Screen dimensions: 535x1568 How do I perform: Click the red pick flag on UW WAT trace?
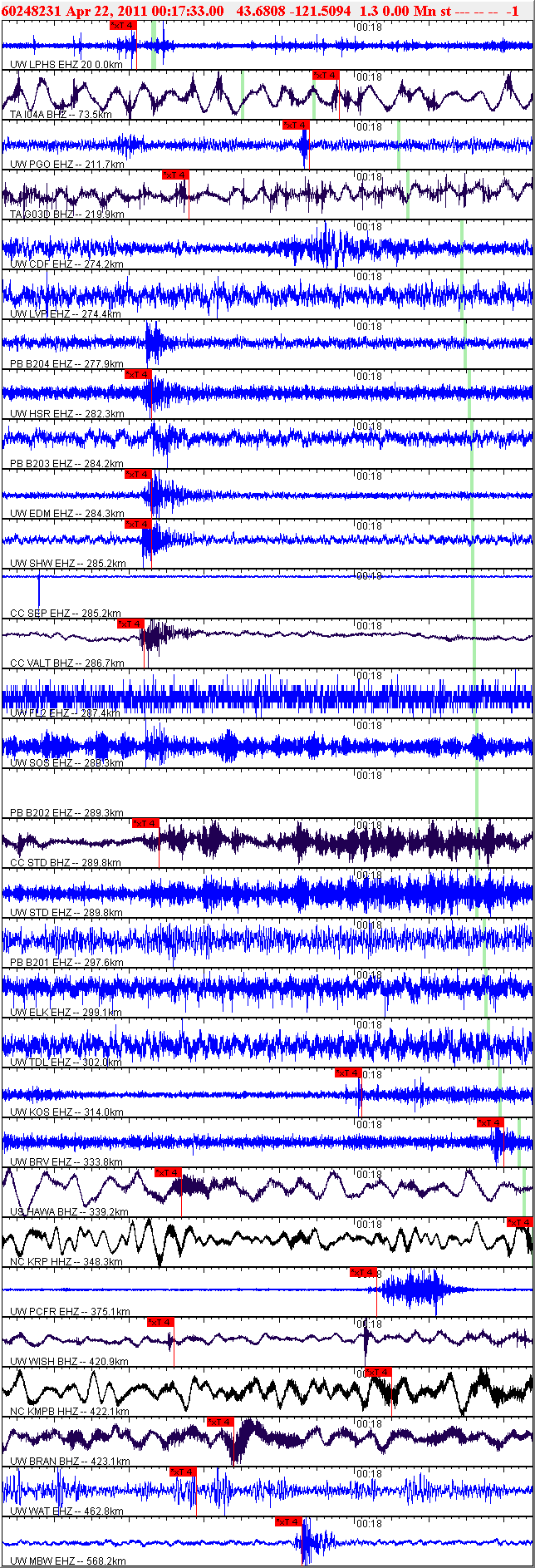click(183, 1472)
